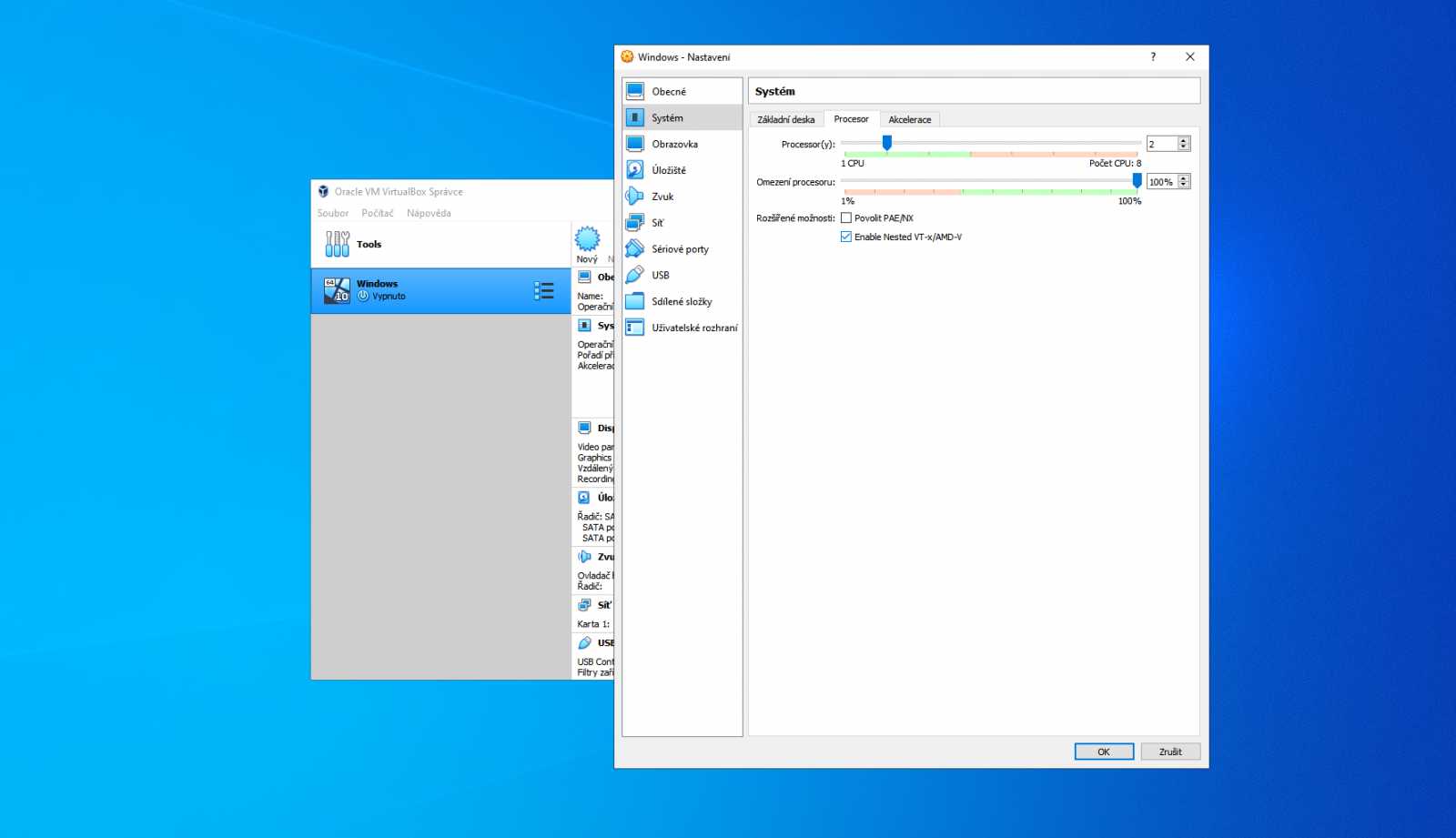Close the Nastavení dialog window

tap(1189, 56)
